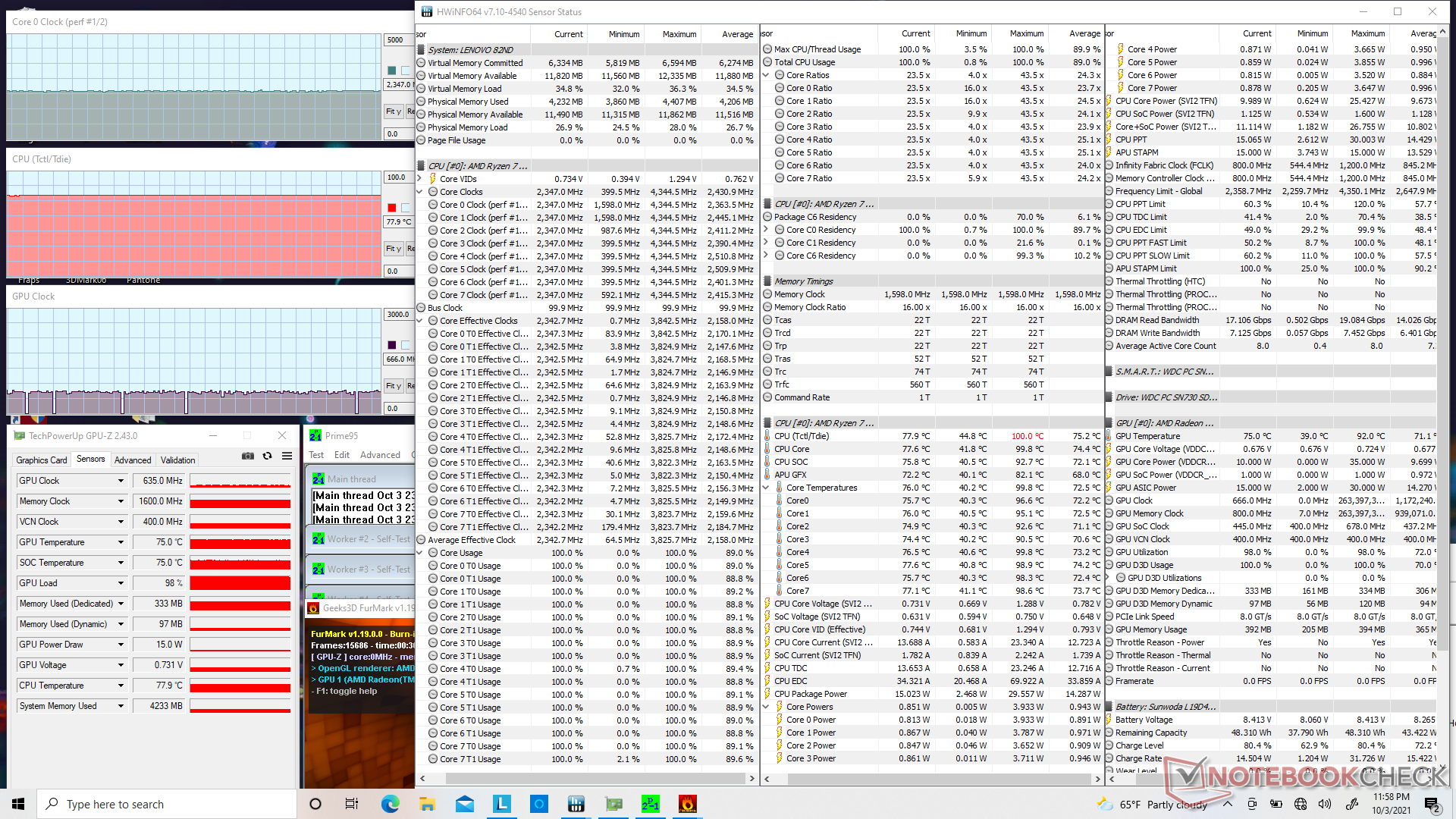Open the GPU Temperature sensor dropdown

click(x=121, y=542)
